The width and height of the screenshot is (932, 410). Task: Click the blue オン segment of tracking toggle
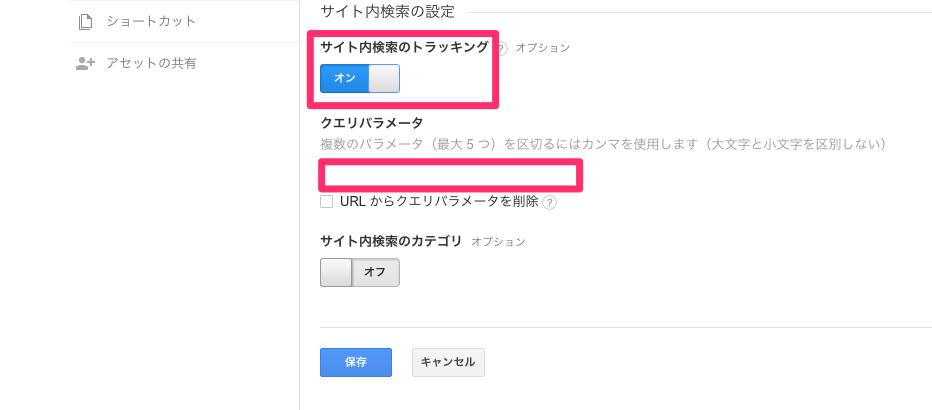345,78
